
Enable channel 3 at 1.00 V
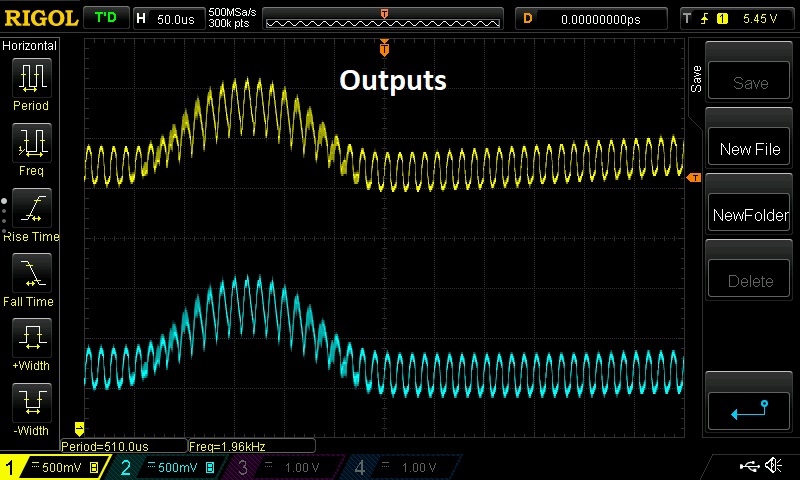285,467
